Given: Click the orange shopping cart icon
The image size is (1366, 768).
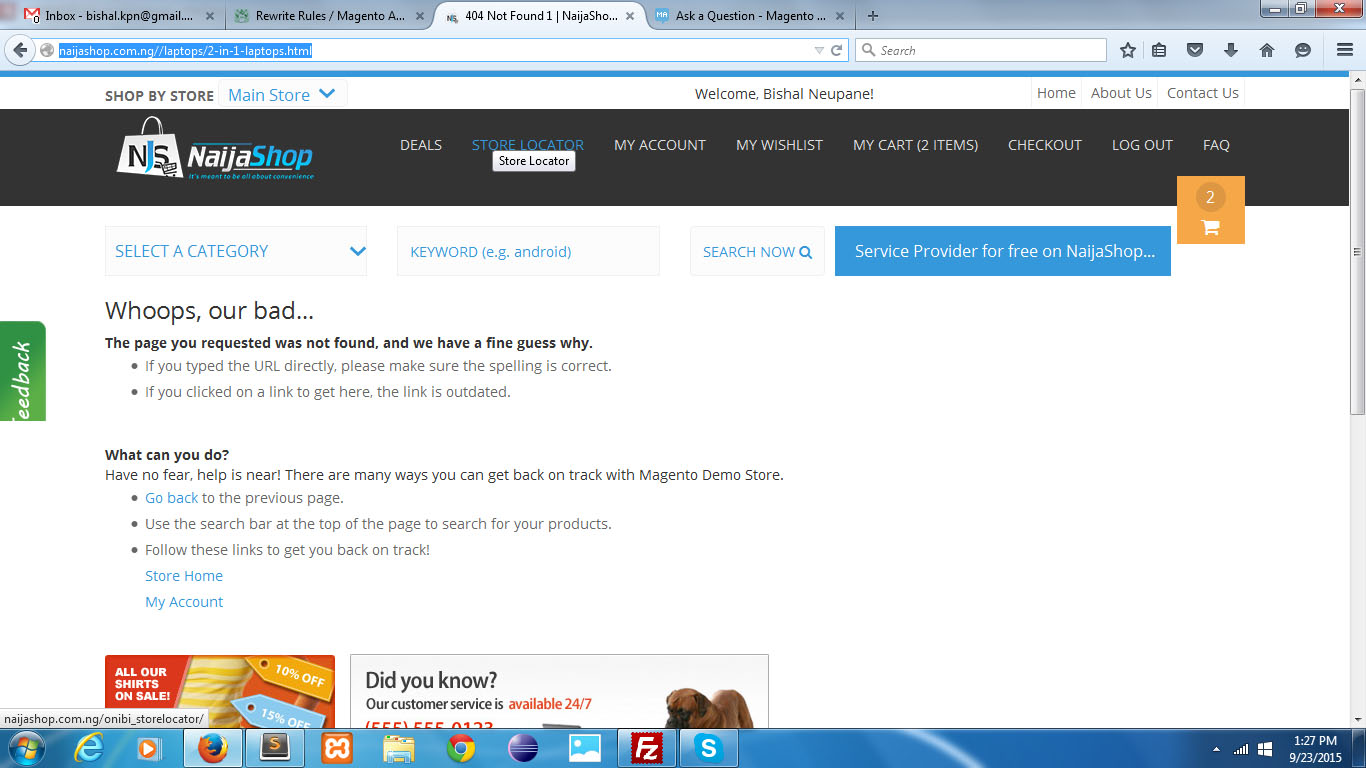Looking at the screenshot, I should (1210, 210).
